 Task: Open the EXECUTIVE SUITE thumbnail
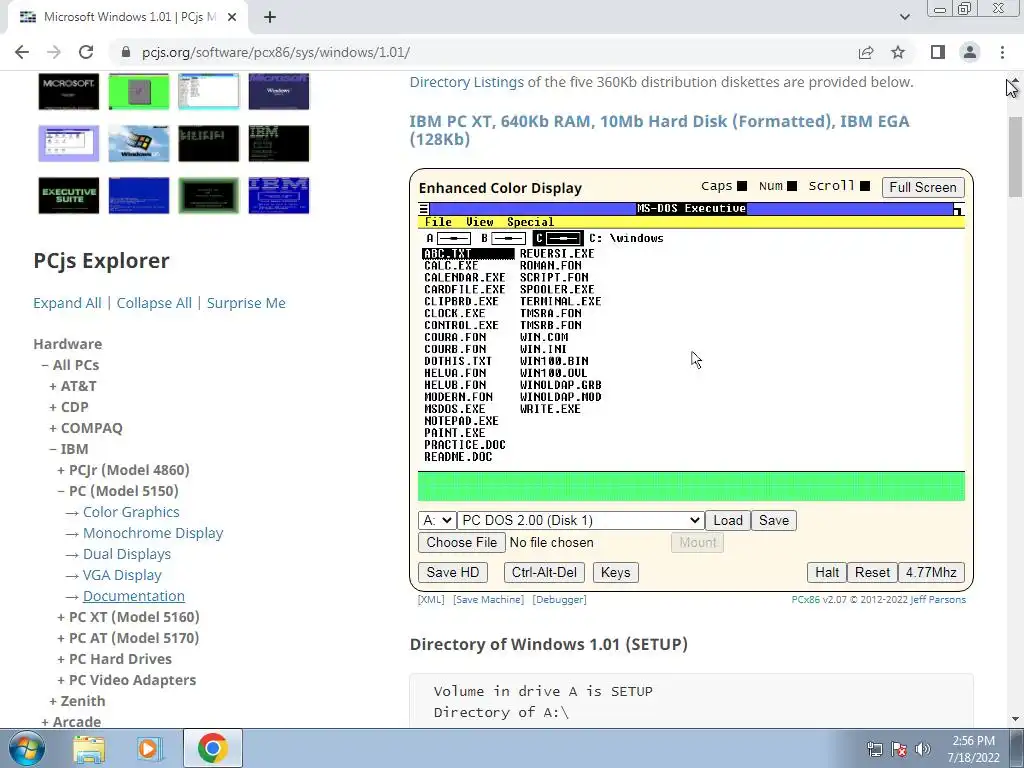point(69,195)
